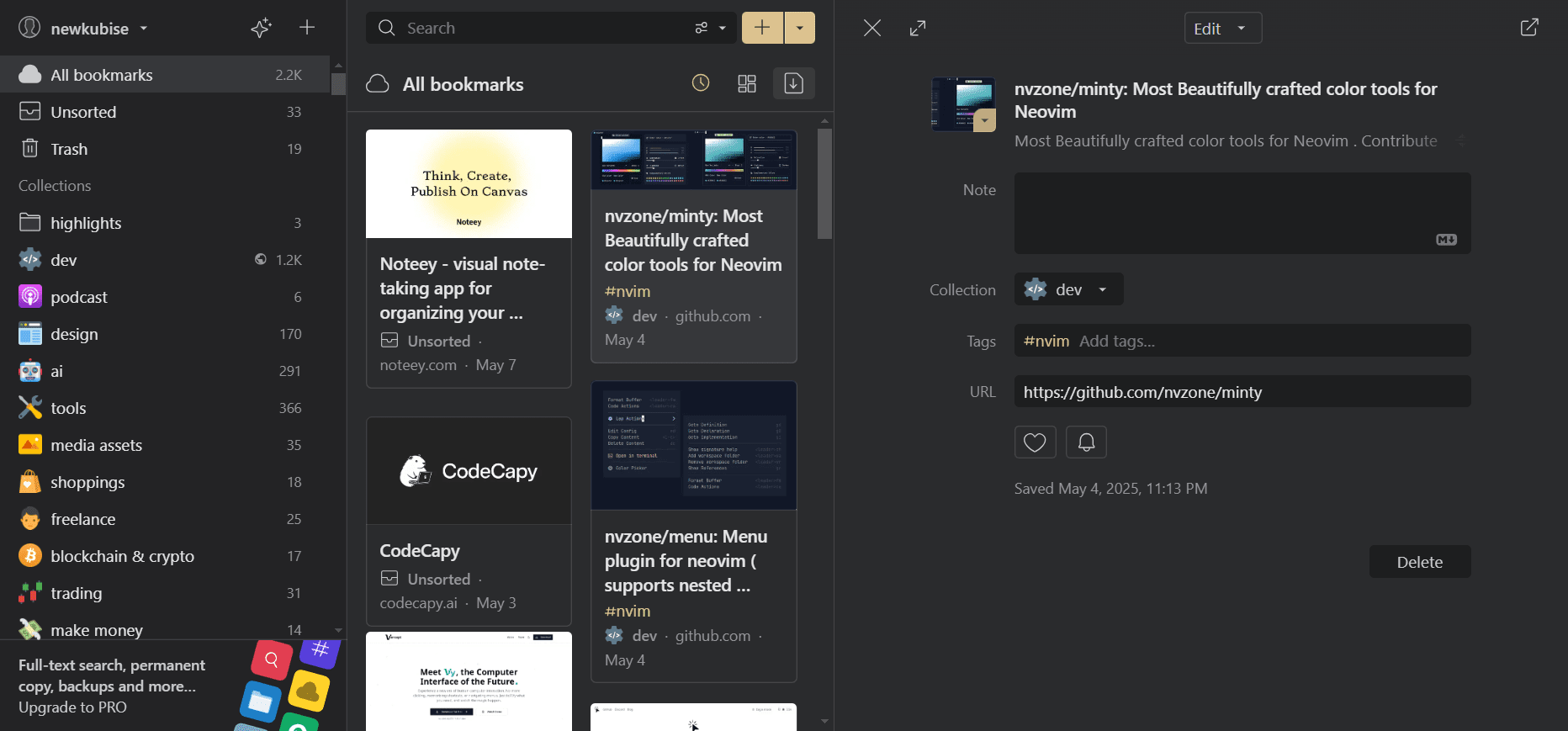Open the freelance collection
The image size is (1568, 731).
tap(165, 519)
